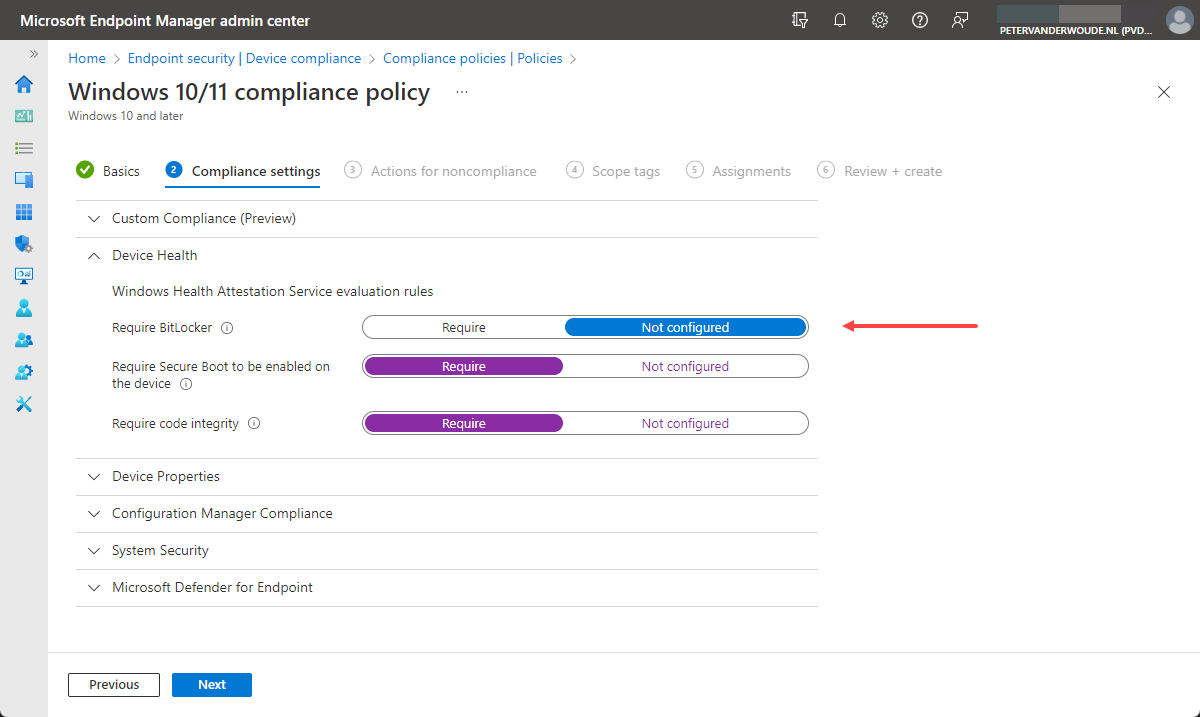Open the Home icon in the sidebar
Screen dimensions: 1200x717
23,85
